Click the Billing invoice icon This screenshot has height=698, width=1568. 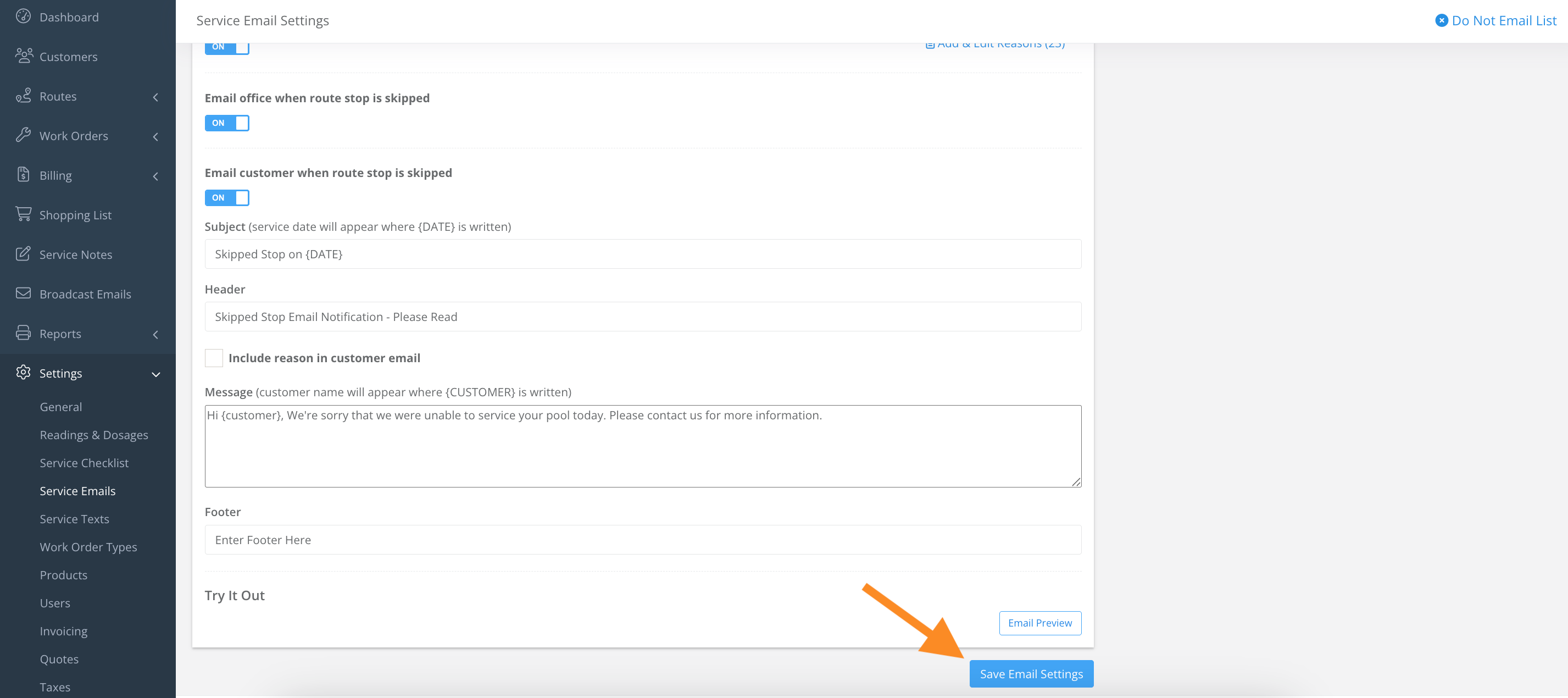click(23, 175)
